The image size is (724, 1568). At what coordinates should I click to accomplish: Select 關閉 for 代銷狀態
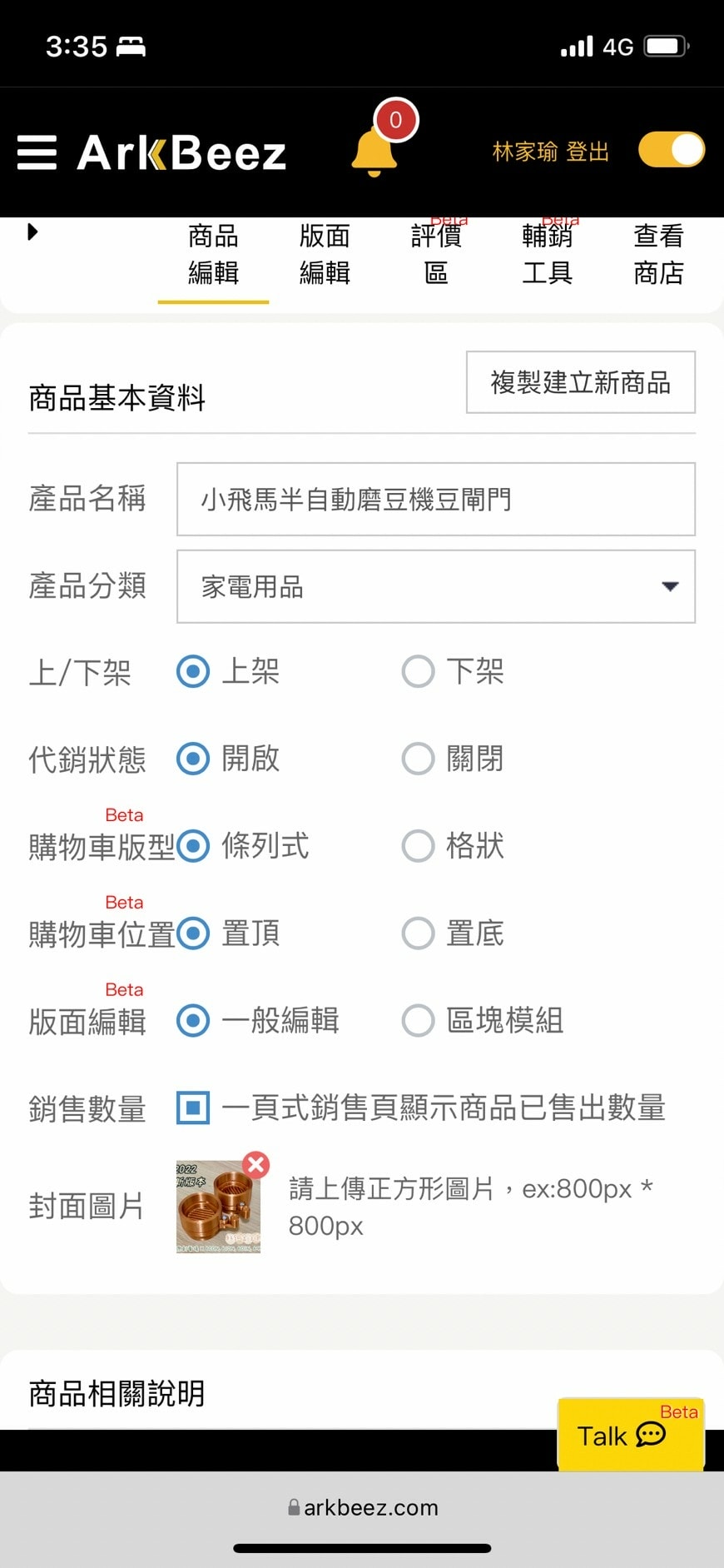click(419, 759)
